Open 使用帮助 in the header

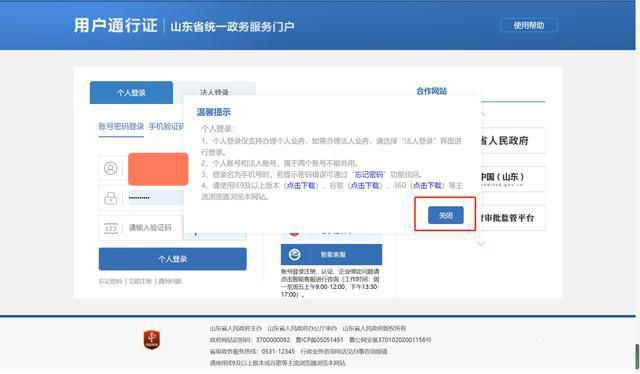[529, 25]
